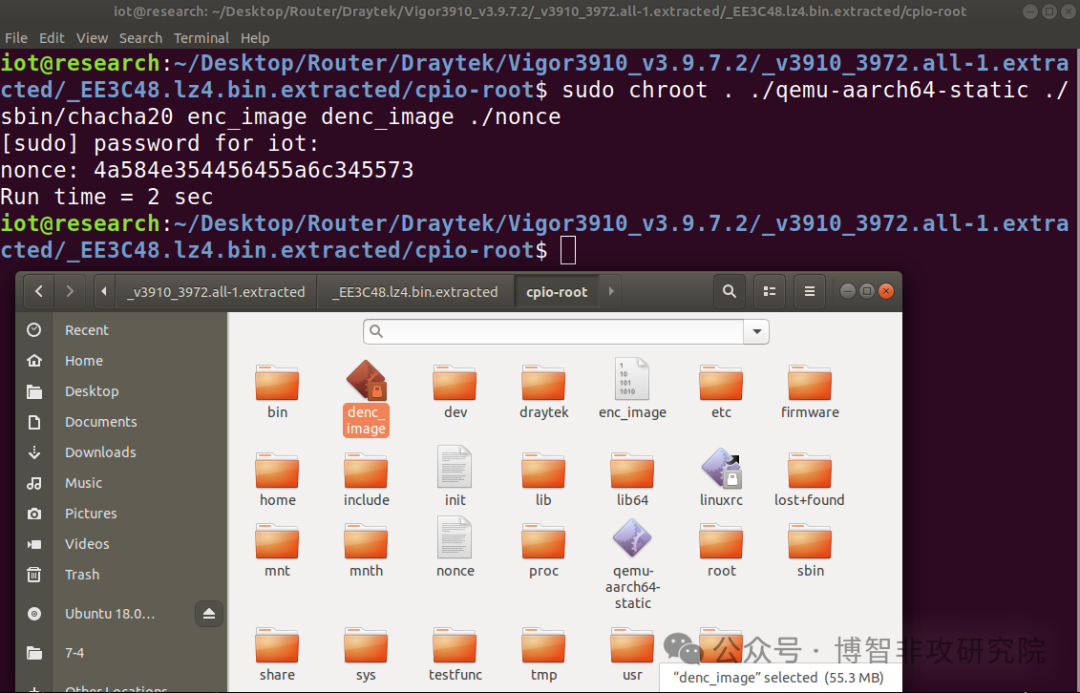The height and width of the screenshot is (693, 1080).
Task: Open the lost+found folder
Action: [810, 471]
